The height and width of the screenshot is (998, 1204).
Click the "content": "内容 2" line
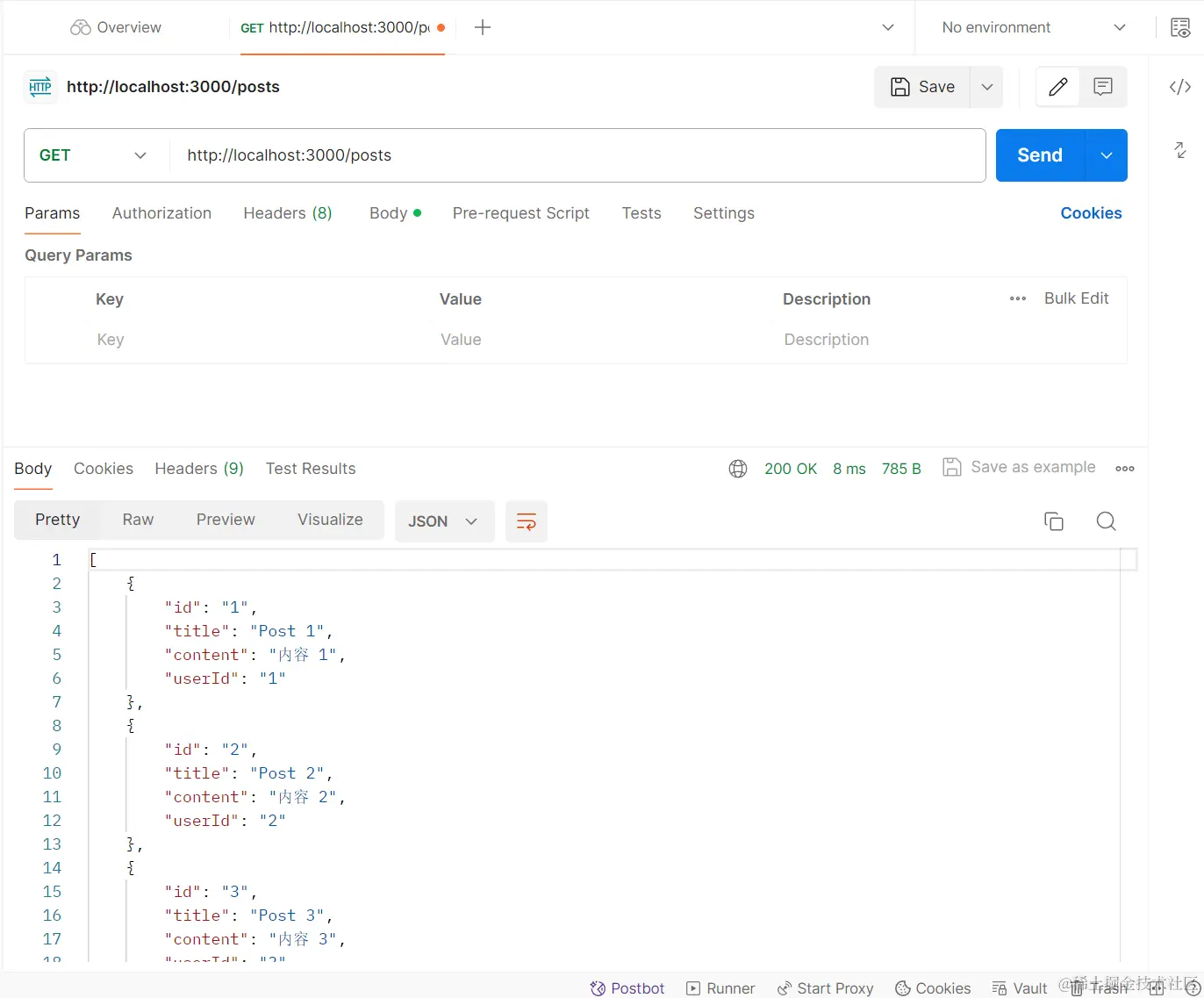pyautogui.click(x=254, y=797)
